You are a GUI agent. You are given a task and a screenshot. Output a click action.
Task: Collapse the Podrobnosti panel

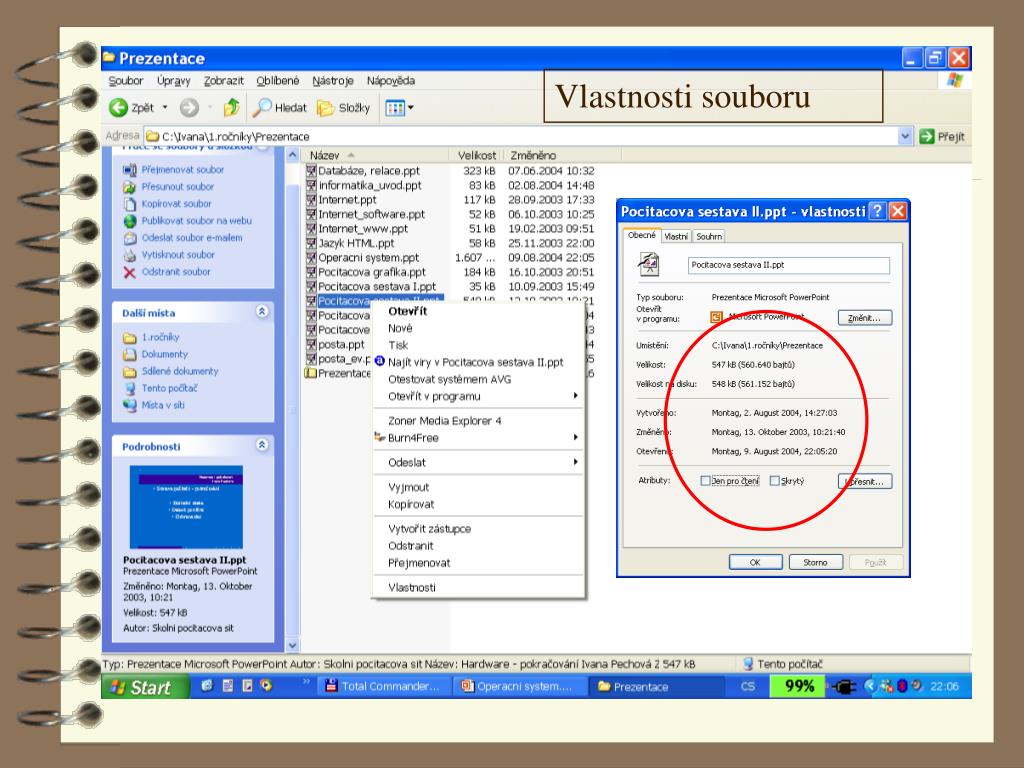pyautogui.click(x=262, y=445)
